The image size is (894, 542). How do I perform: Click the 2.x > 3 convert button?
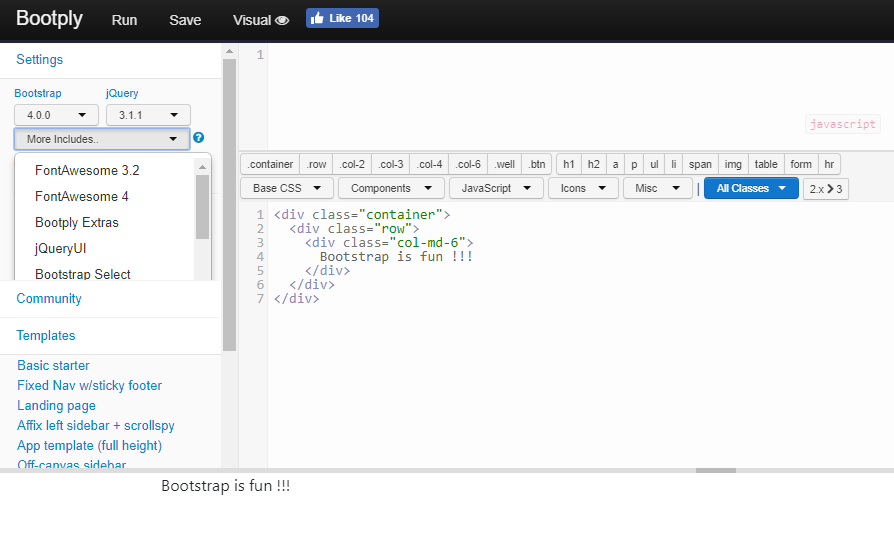pyautogui.click(x=826, y=189)
